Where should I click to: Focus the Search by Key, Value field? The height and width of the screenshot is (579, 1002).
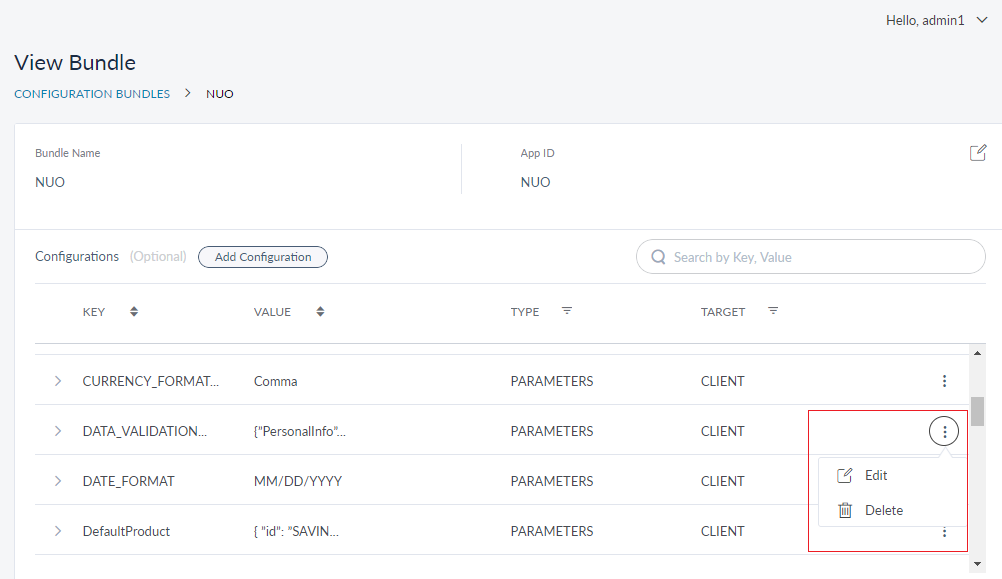pyautogui.click(x=820, y=257)
